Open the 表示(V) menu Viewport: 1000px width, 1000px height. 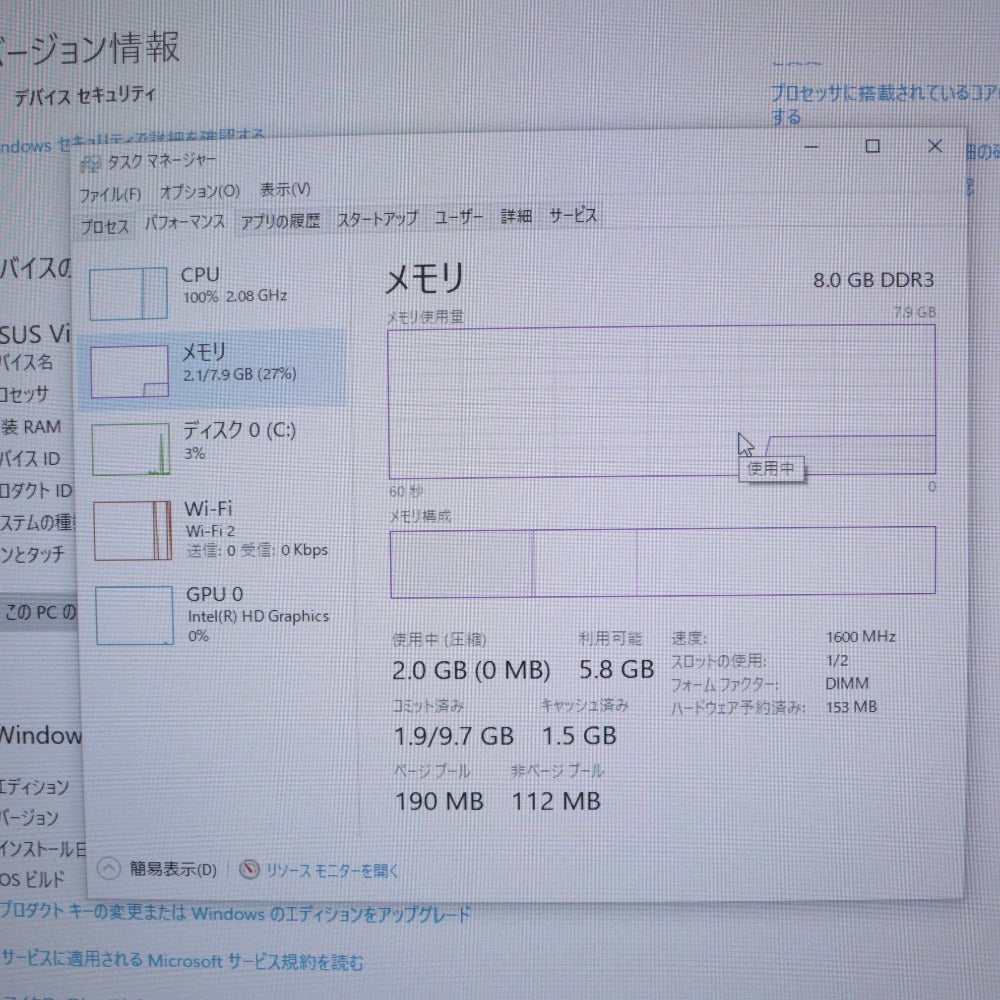(x=285, y=189)
